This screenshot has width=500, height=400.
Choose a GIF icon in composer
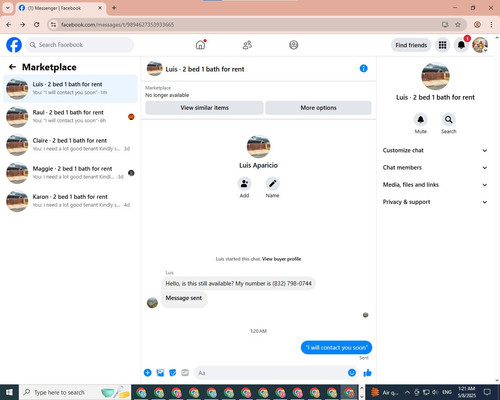click(185, 373)
